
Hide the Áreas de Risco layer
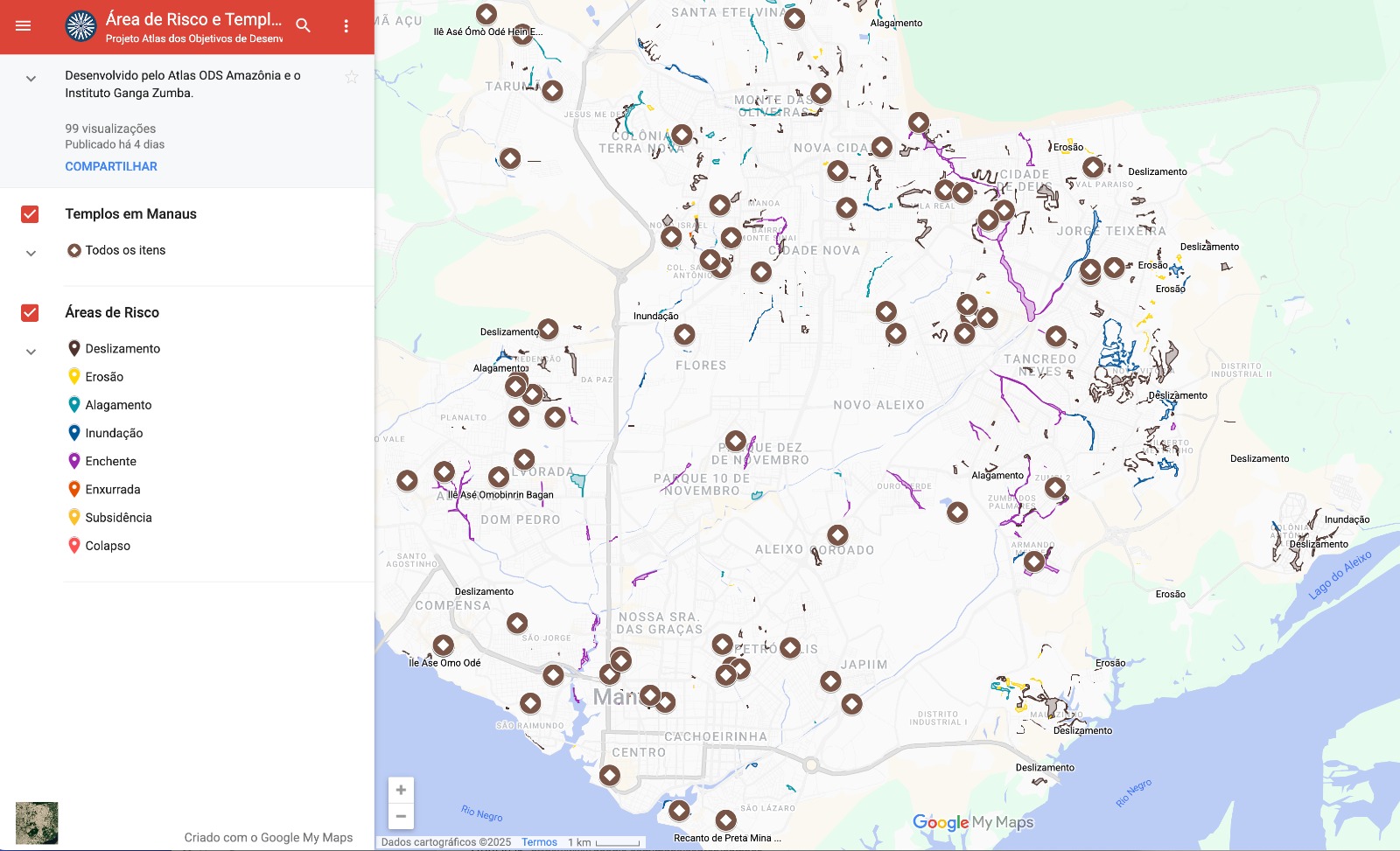click(x=30, y=313)
